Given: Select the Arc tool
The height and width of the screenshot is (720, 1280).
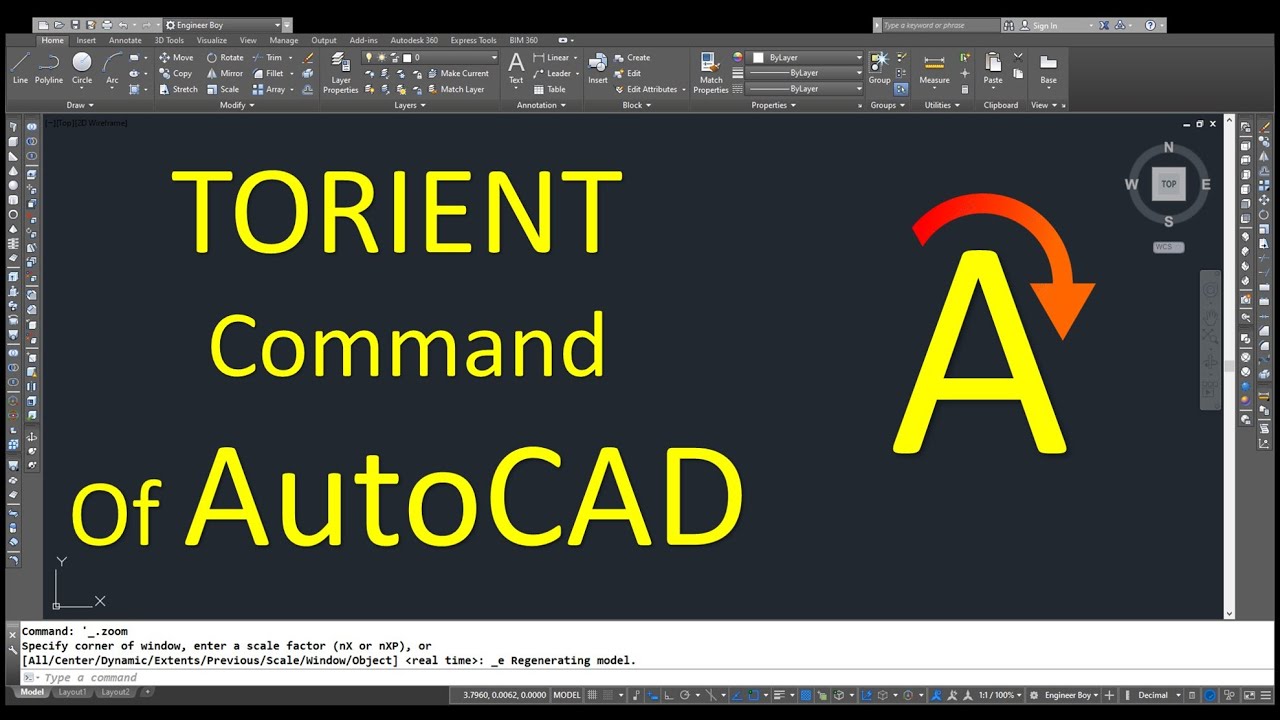Looking at the screenshot, I should [x=112, y=68].
